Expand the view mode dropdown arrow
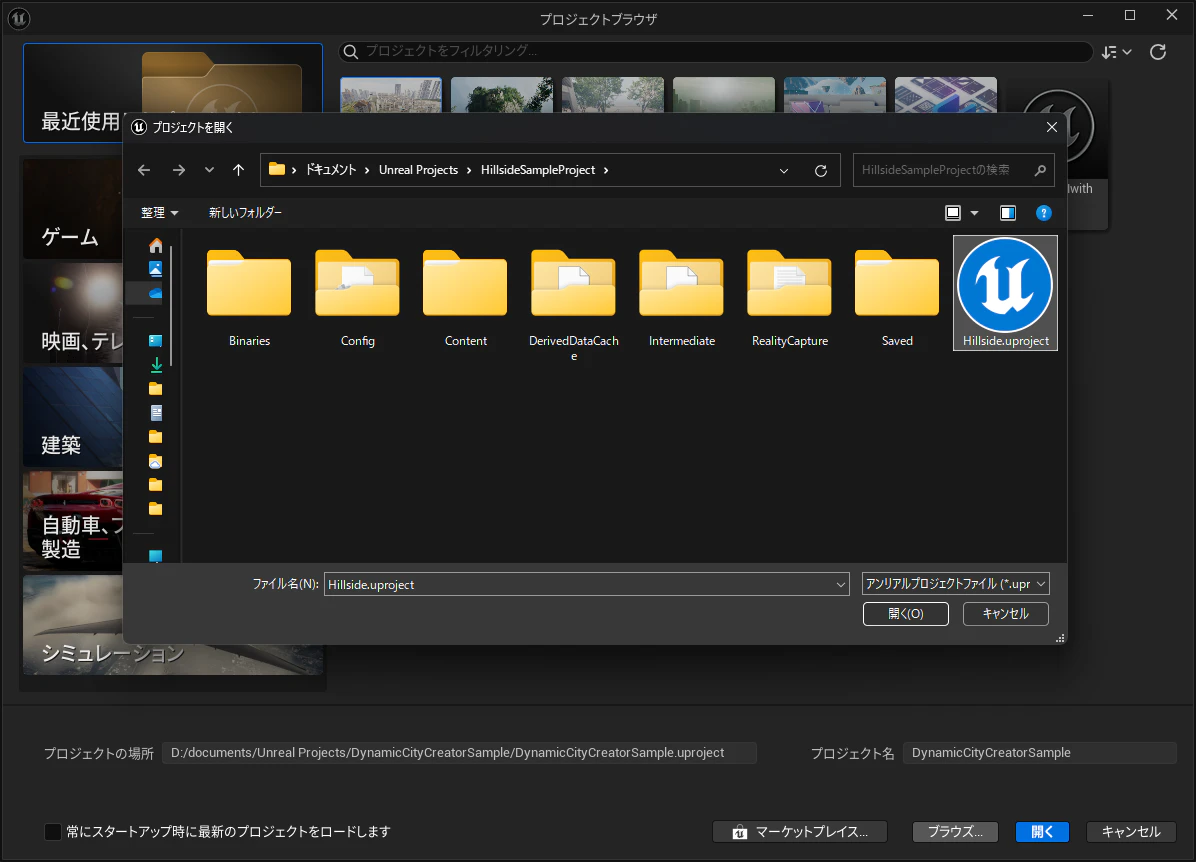 point(974,213)
